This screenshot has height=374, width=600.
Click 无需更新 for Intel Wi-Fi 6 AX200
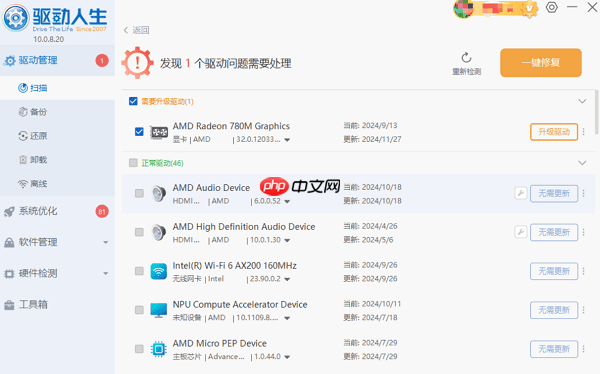tap(554, 271)
